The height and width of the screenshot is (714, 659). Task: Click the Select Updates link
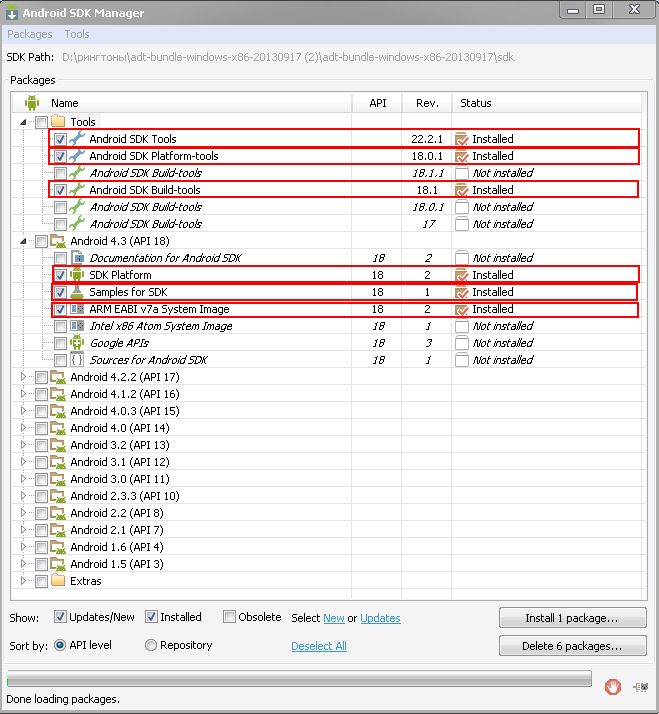(380, 618)
